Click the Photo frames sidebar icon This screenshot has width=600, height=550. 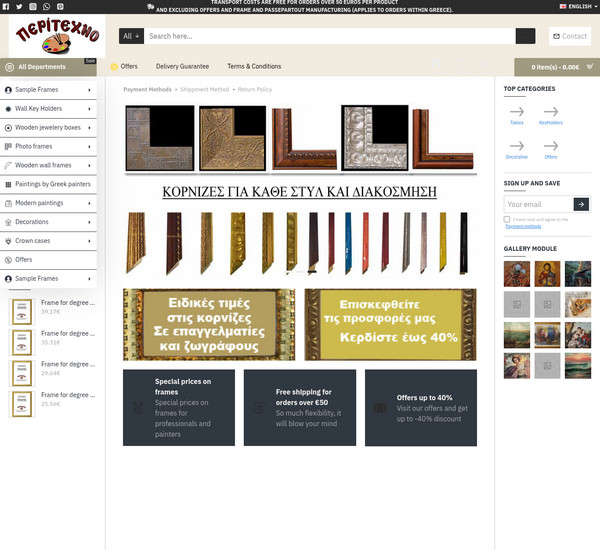coord(8,146)
